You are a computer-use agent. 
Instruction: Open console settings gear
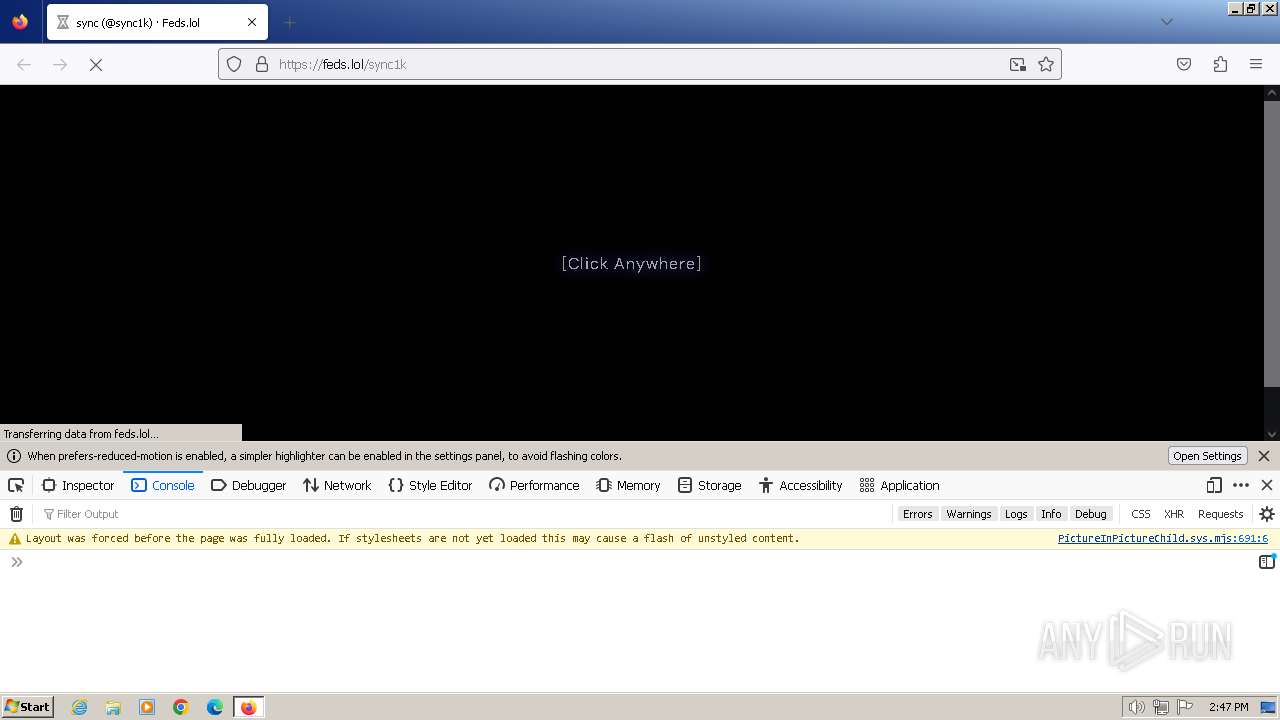1267,514
